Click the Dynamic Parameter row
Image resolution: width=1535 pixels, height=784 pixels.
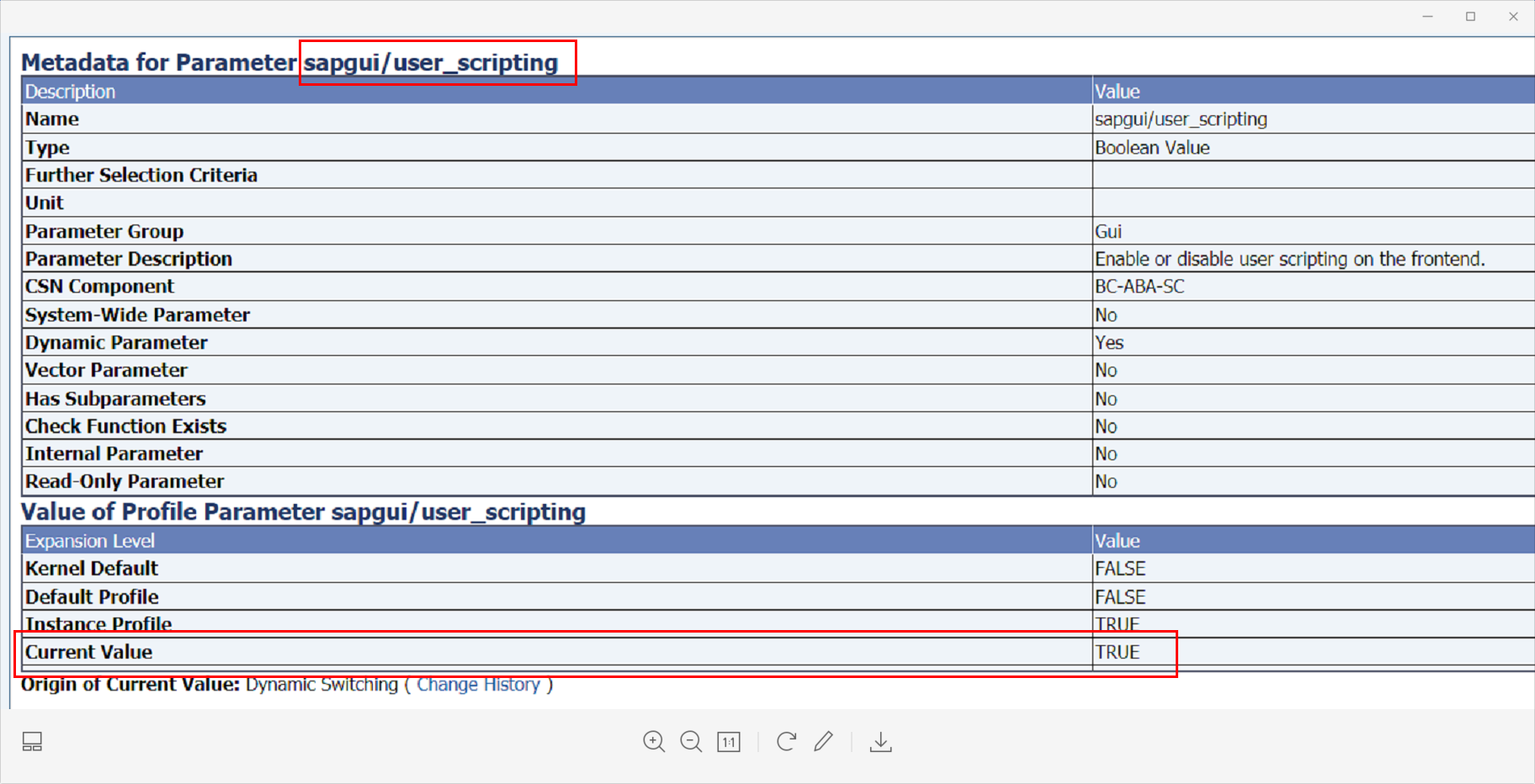tap(117, 342)
